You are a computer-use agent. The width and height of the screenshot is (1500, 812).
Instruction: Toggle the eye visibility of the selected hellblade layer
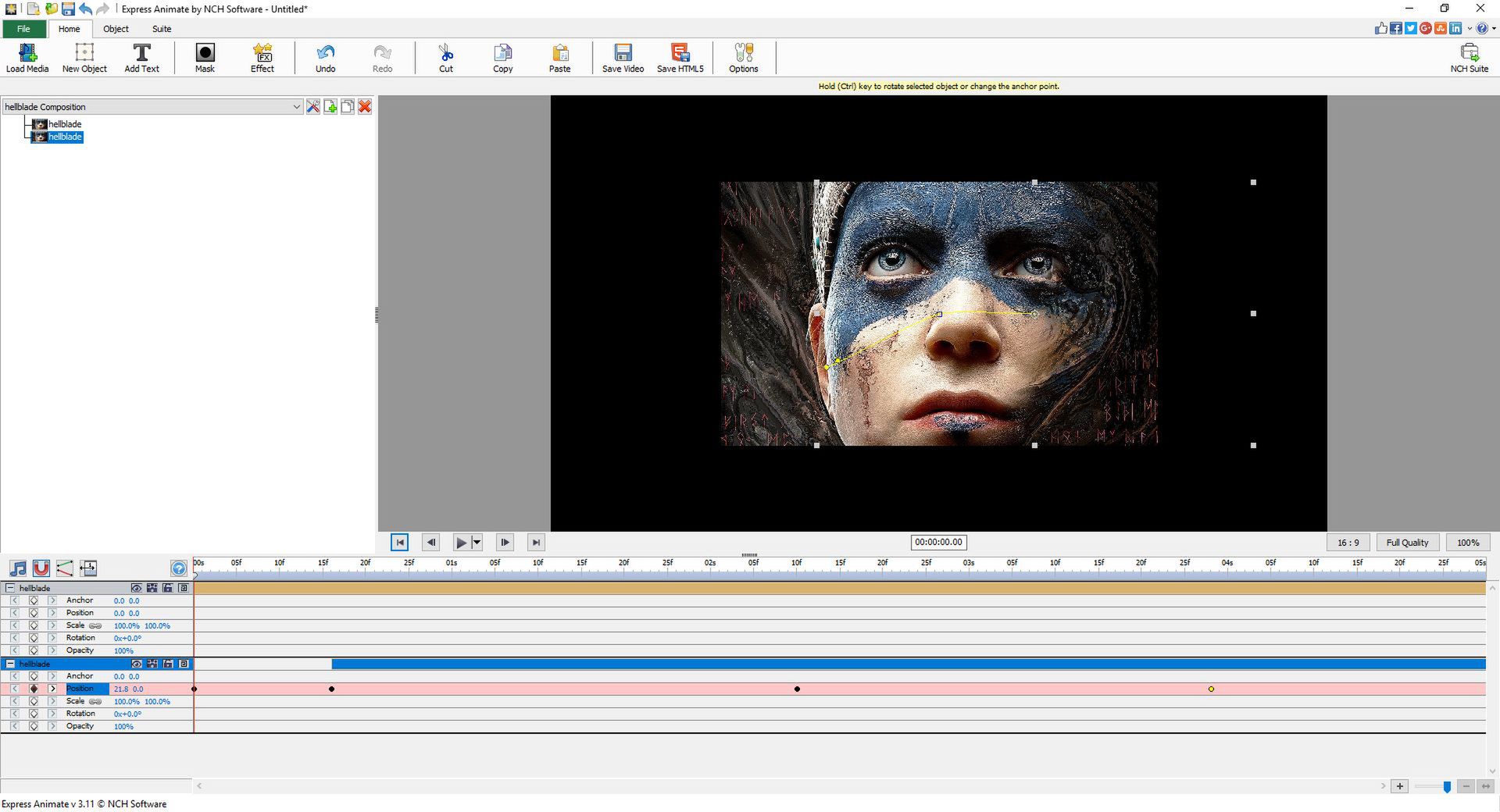[x=136, y=664]
